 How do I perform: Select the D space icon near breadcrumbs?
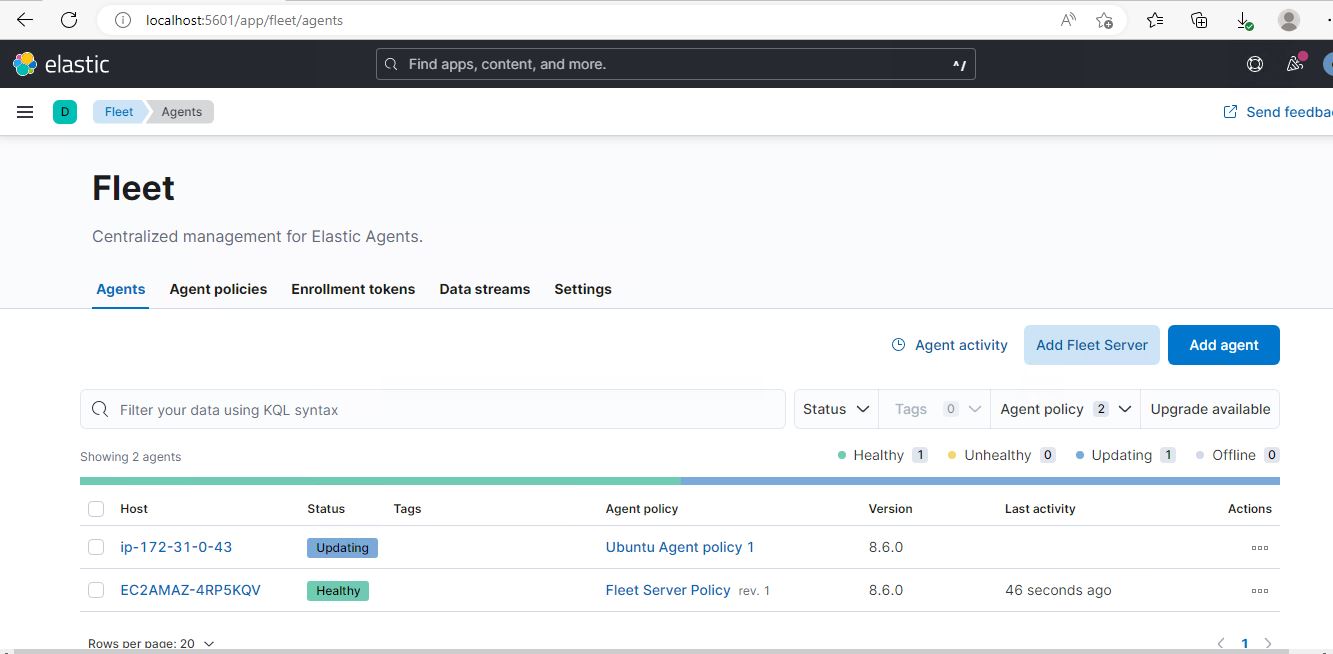[x=64, y=111]
